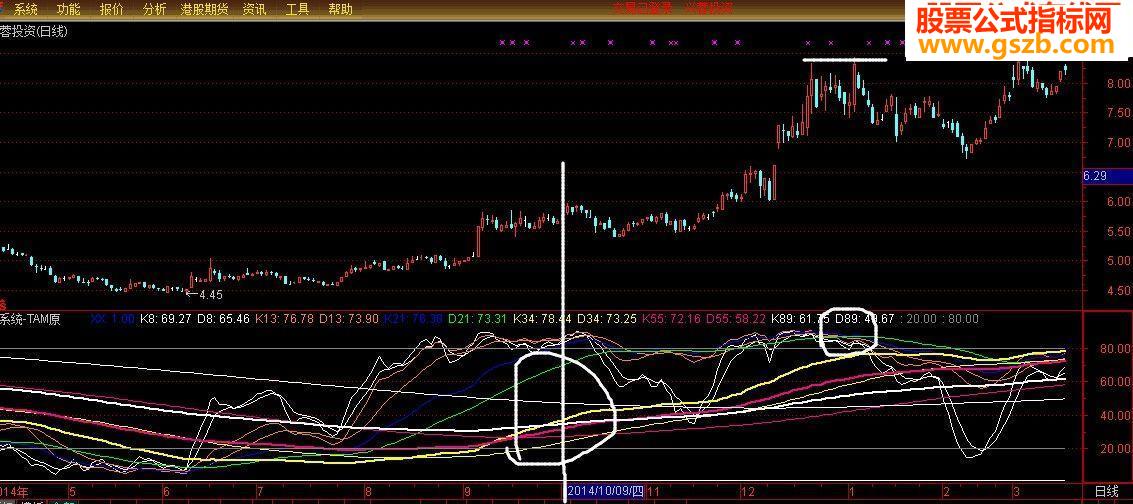Click the 2014/10/09/四 date label
1133x504 pixels.
pos(605,491)
